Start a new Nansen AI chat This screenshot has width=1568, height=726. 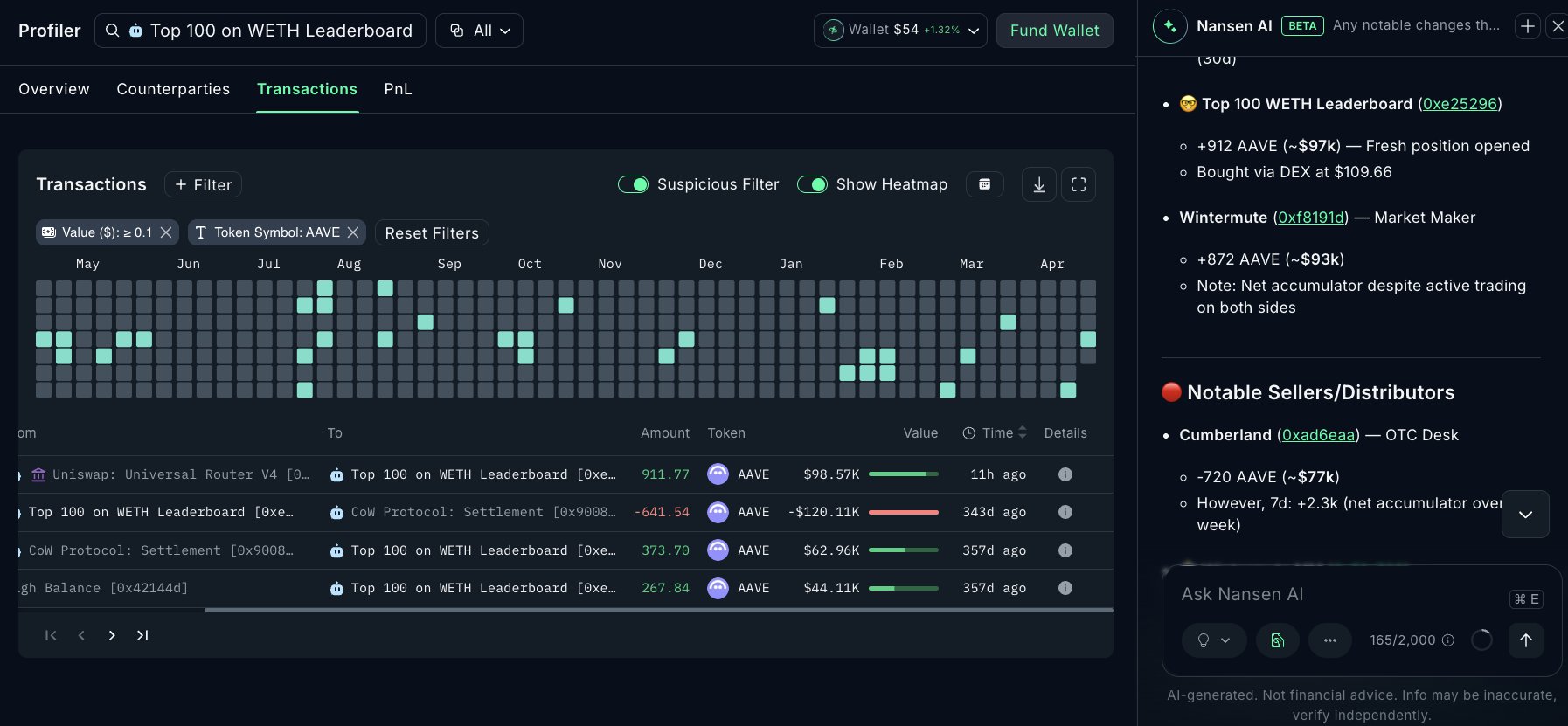(1527, 26)
